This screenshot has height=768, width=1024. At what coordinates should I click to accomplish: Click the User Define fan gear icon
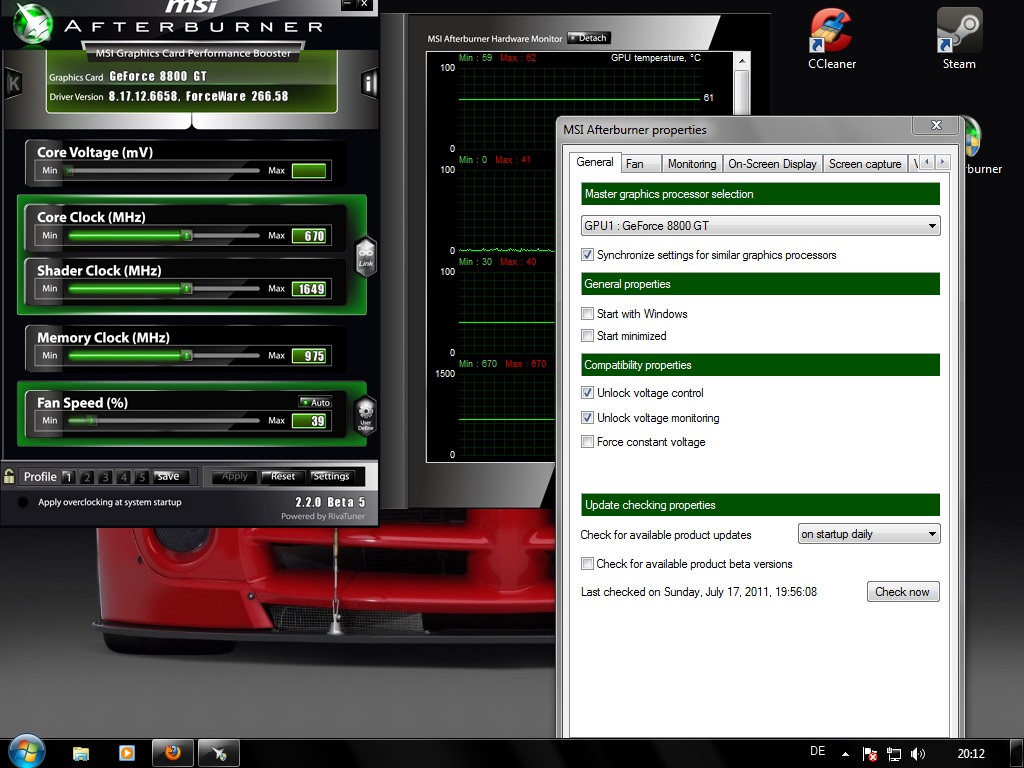366,415
